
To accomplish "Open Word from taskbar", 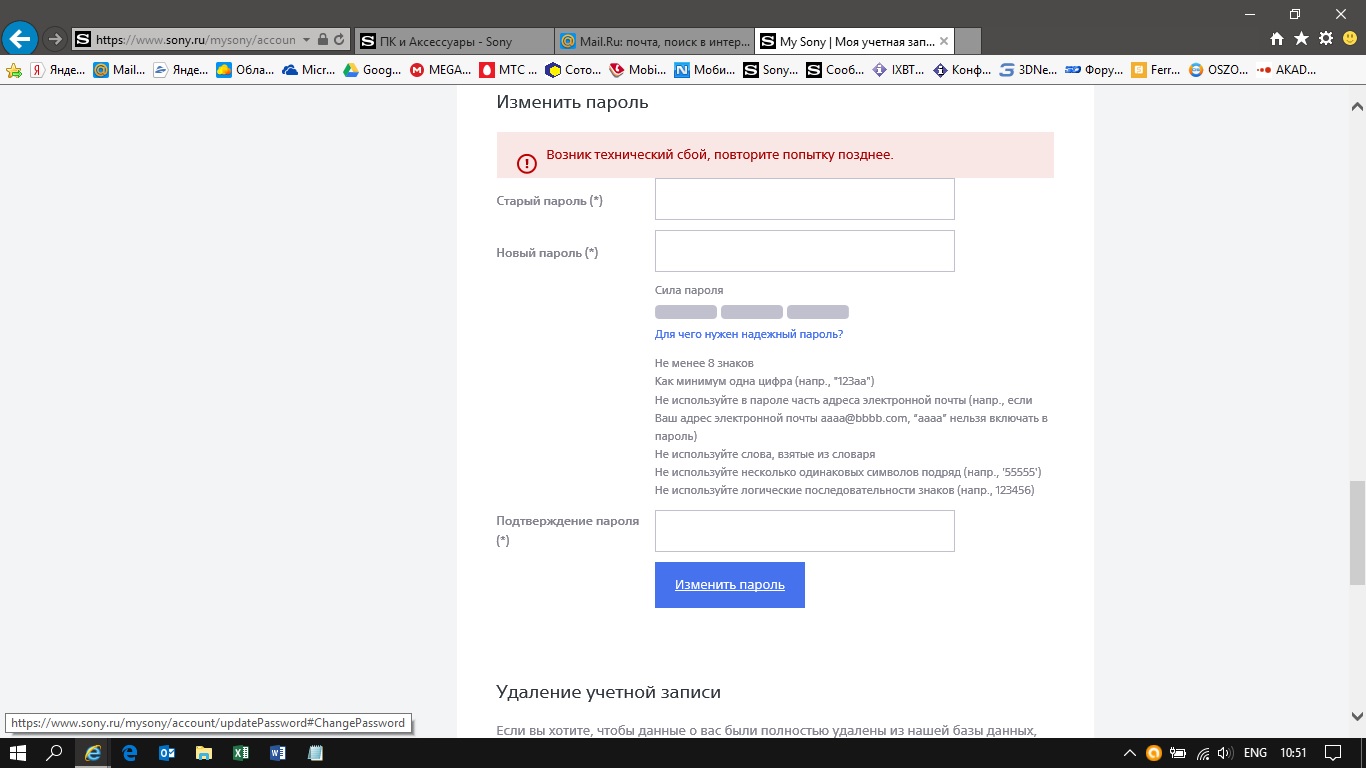I will pos(278,753).
